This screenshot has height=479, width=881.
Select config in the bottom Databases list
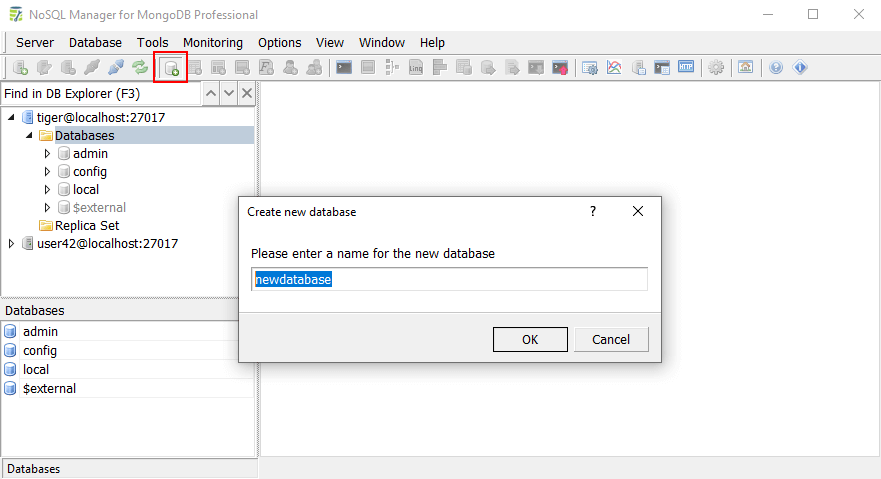pyautogui.click(x=40, y=351)
